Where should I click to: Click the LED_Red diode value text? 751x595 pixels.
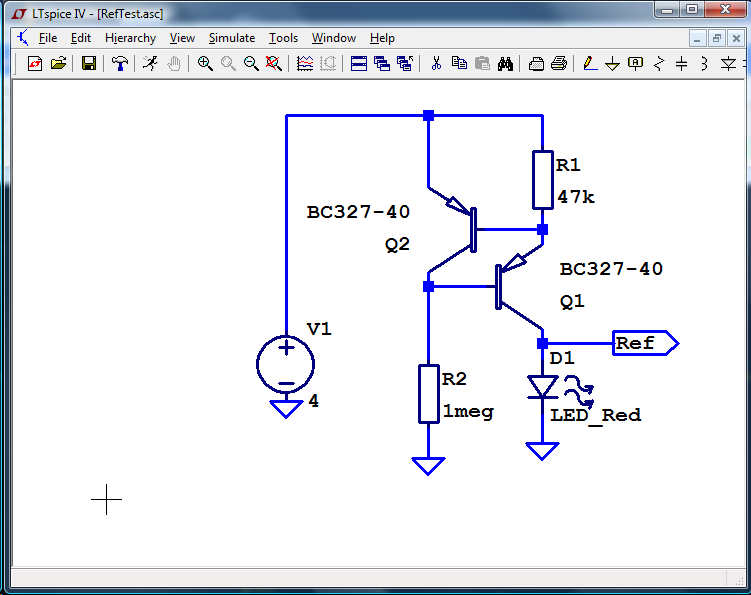pyautogui.click(x=595, y=415)
